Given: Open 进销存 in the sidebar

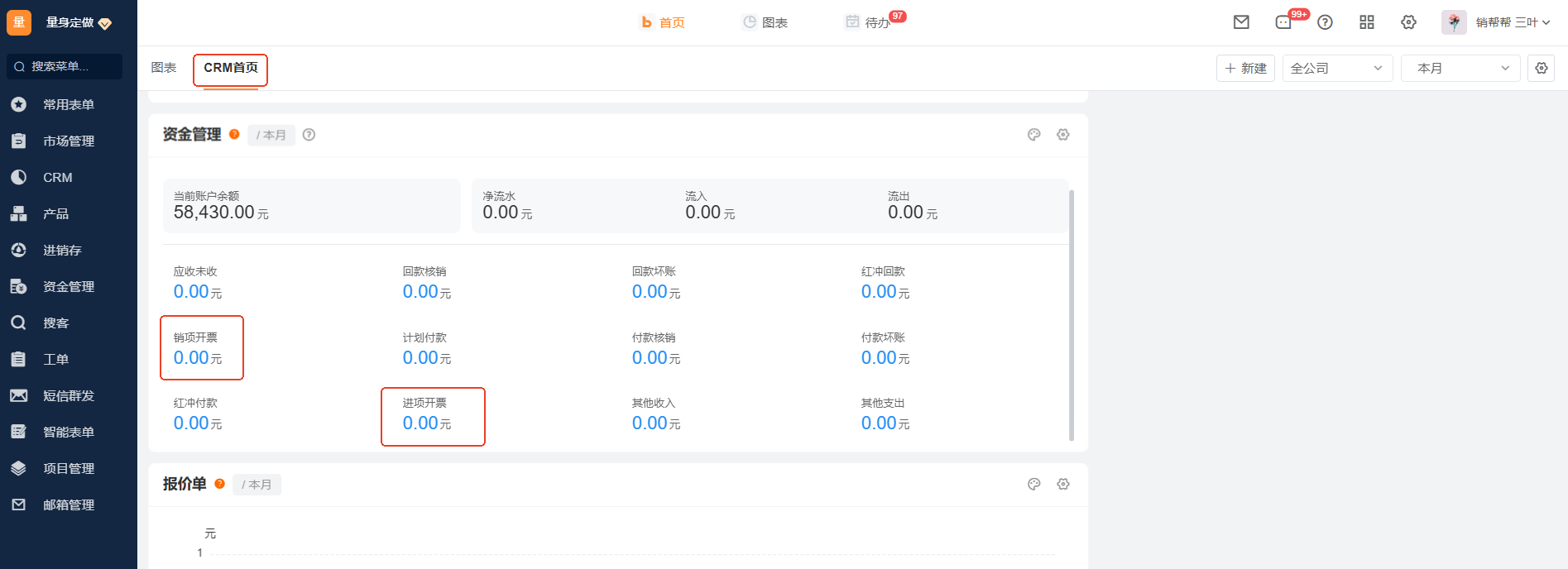Looking at the screenshot, I should tap(62, 251).
